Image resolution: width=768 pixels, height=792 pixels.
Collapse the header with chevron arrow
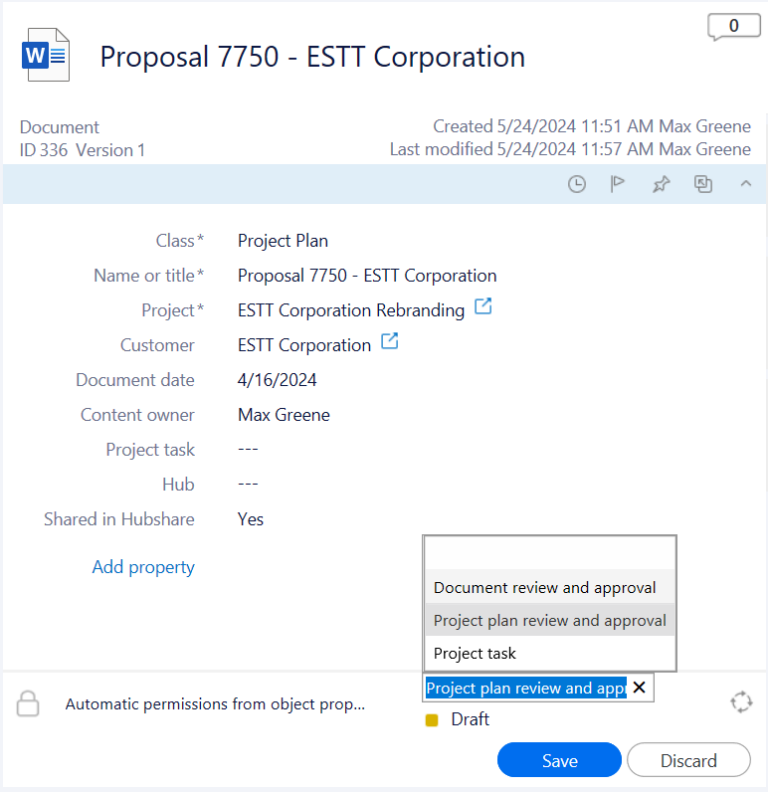click(x=745, y=184)
